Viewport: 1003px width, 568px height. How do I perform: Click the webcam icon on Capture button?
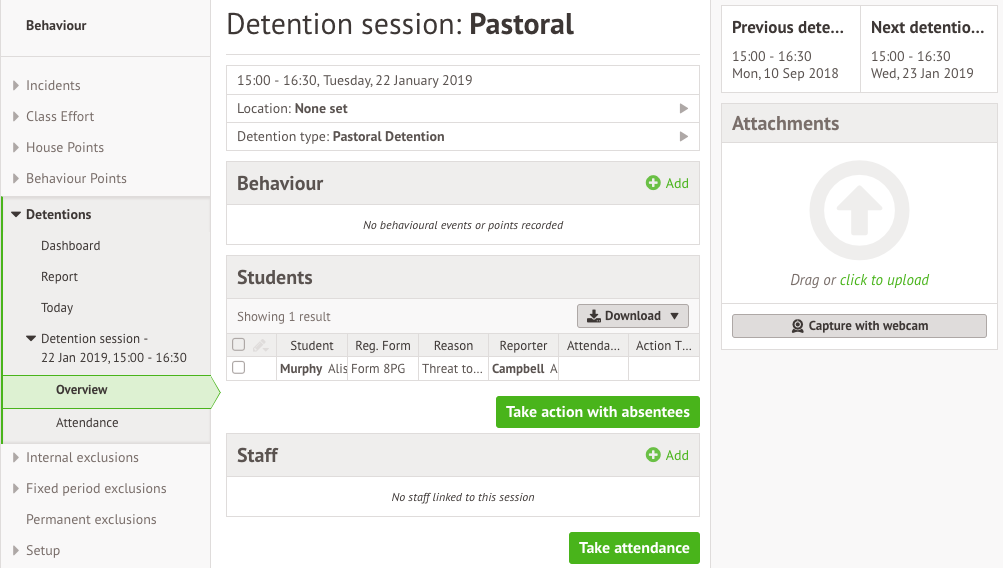pos(798,326)
